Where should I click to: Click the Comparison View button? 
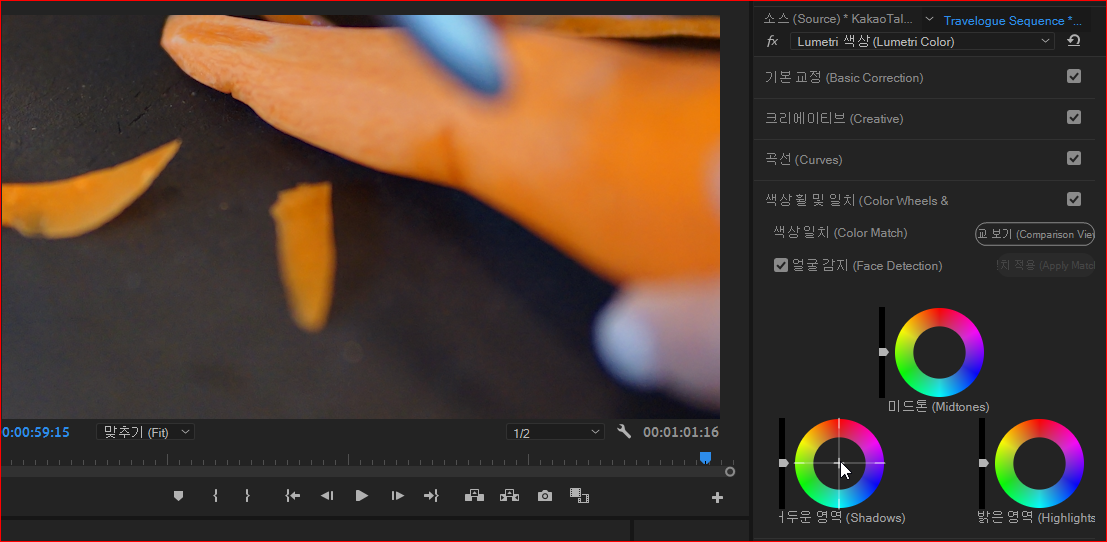click(1035, 234)
